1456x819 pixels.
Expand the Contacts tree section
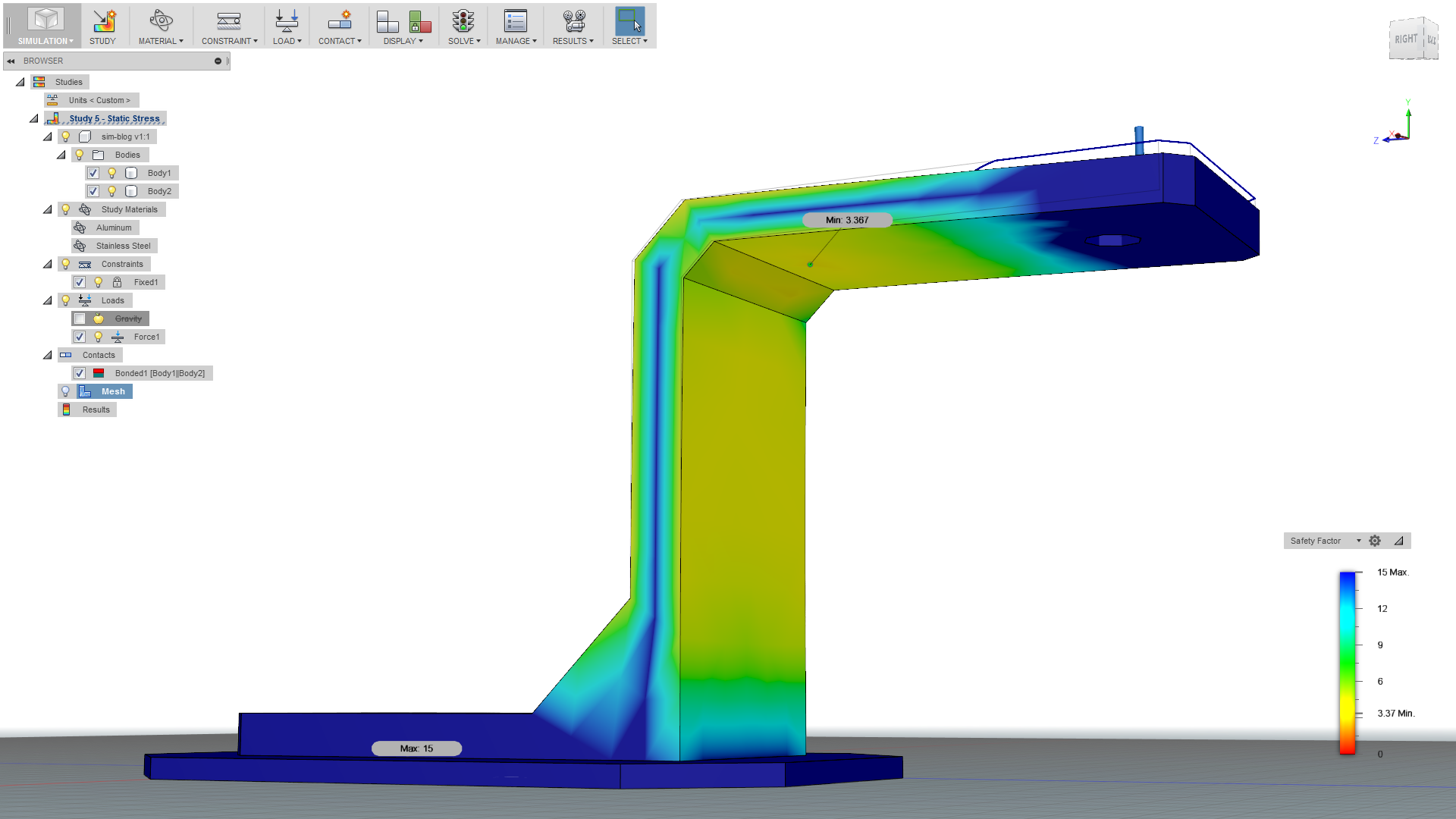tap(47, 354)
